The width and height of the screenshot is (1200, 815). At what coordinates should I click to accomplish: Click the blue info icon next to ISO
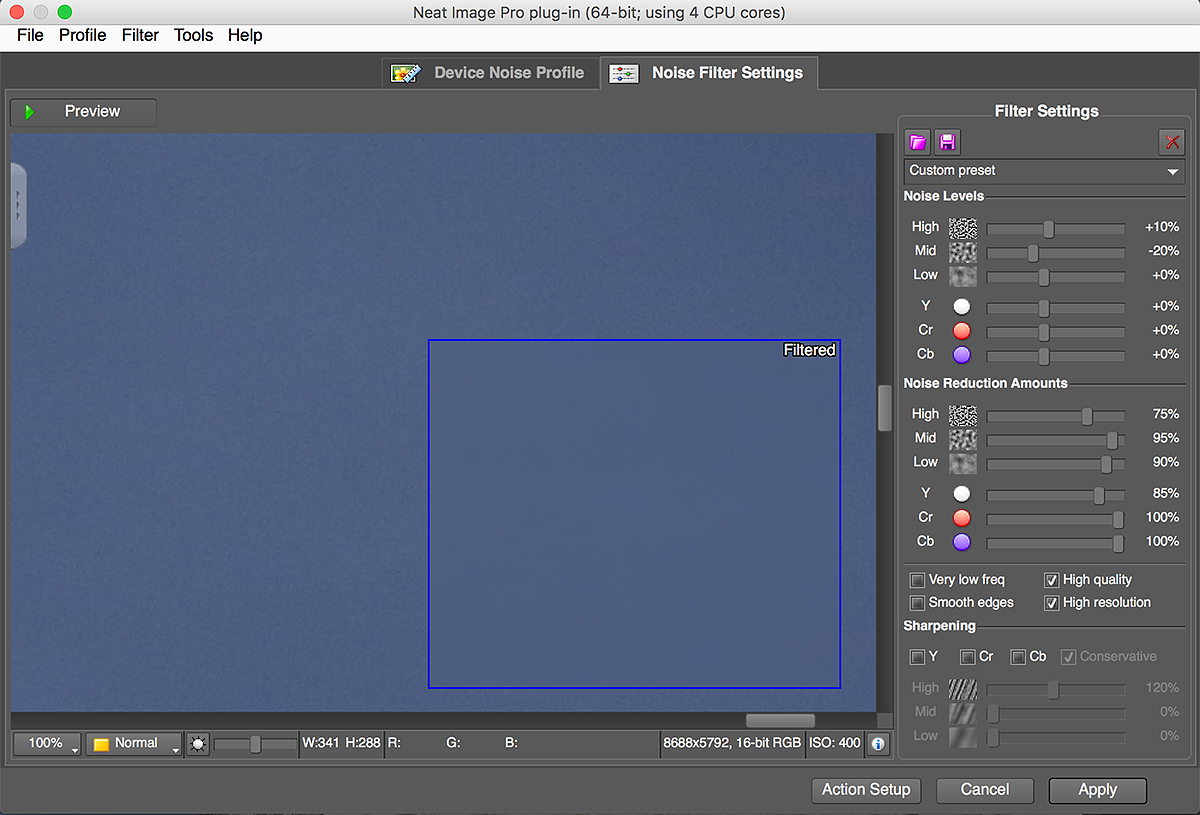tap(878, 744)
